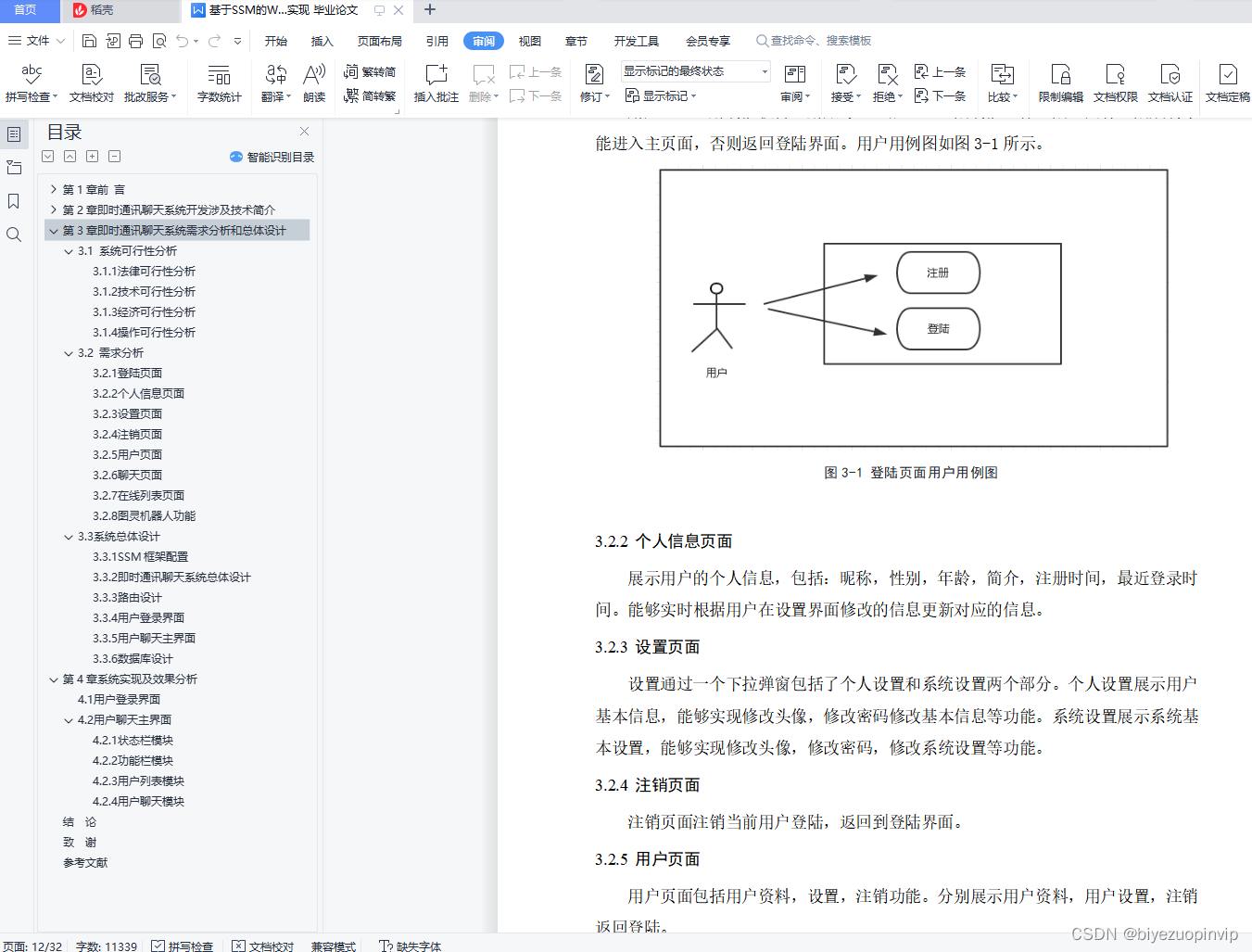Click the 简转繁 conversion button
This screenshot has width=1252, height=952.
coord(369,95)
